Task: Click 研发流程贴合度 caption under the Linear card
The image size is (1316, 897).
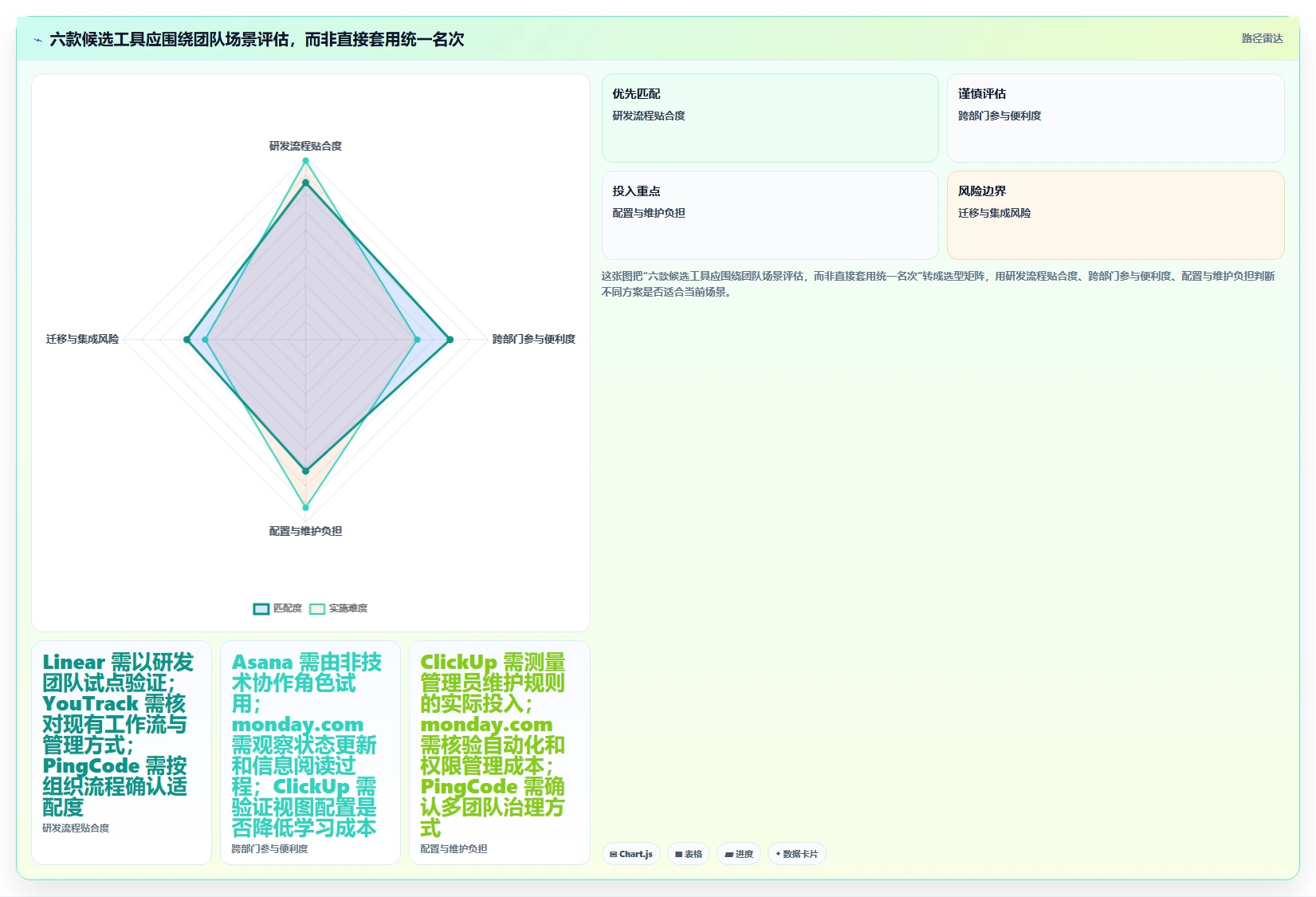Action: (76, 828)
